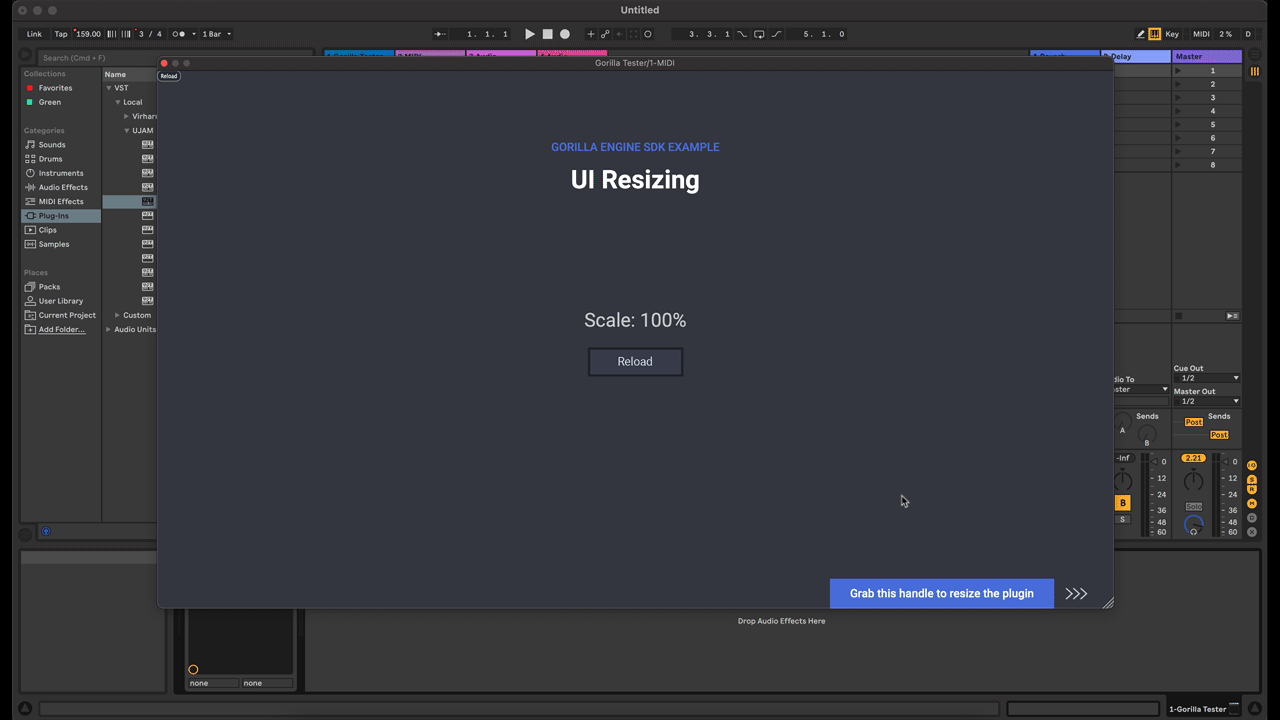Enable Key Map Mode
The width and height of the screenshot is (1280, 720).
point(1172,34)
